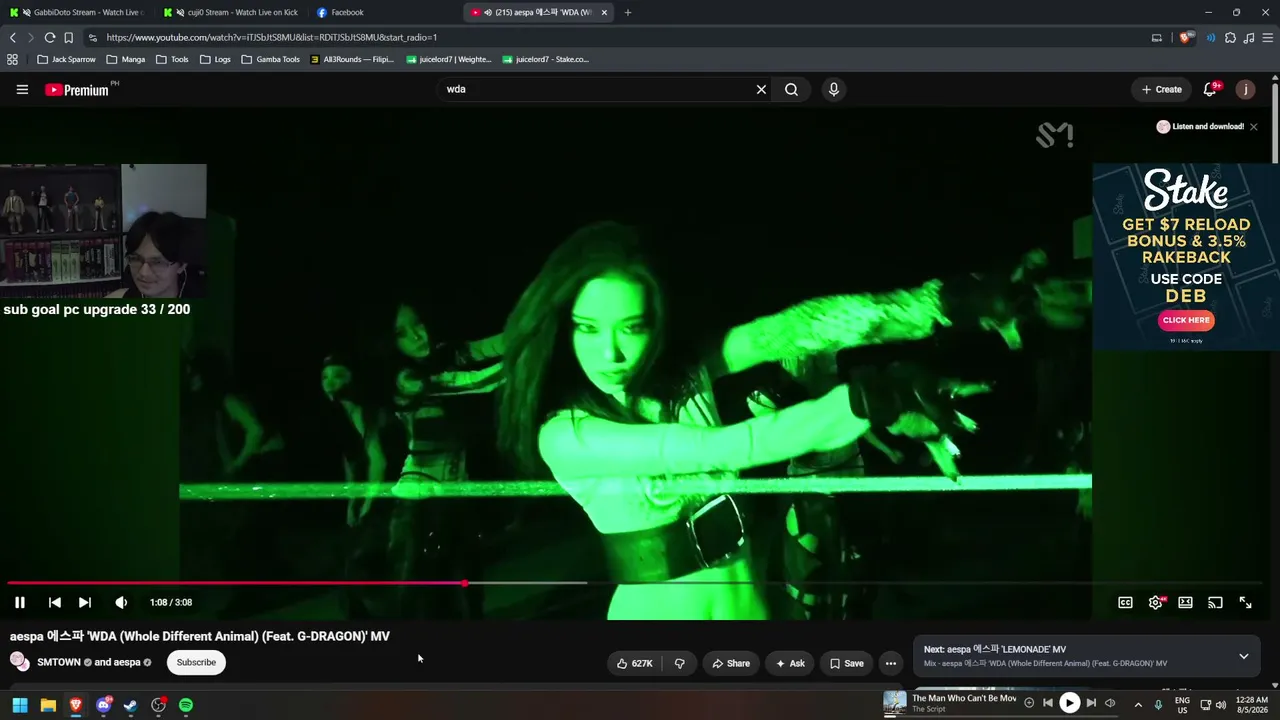Save video to a playlist
Screen dimensions: 1280x720
[x=846, y=663]
